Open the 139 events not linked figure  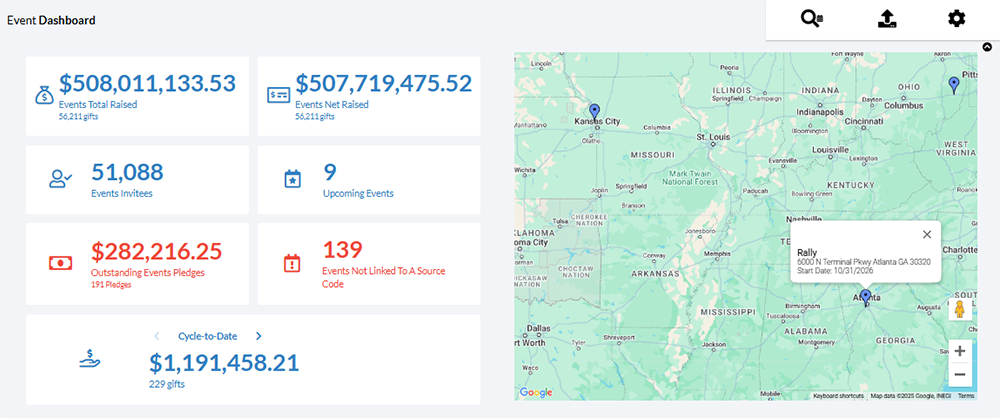click(x=342, y=250)
